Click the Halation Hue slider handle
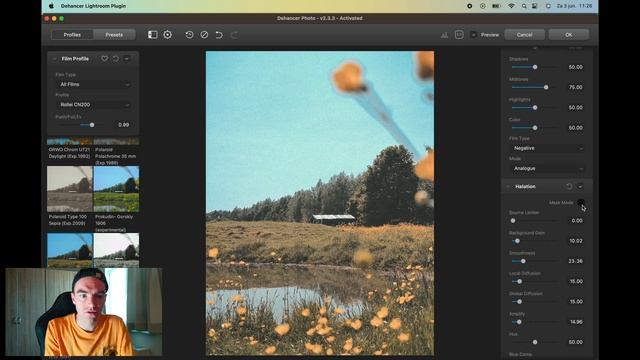 [x=535, y=342]
